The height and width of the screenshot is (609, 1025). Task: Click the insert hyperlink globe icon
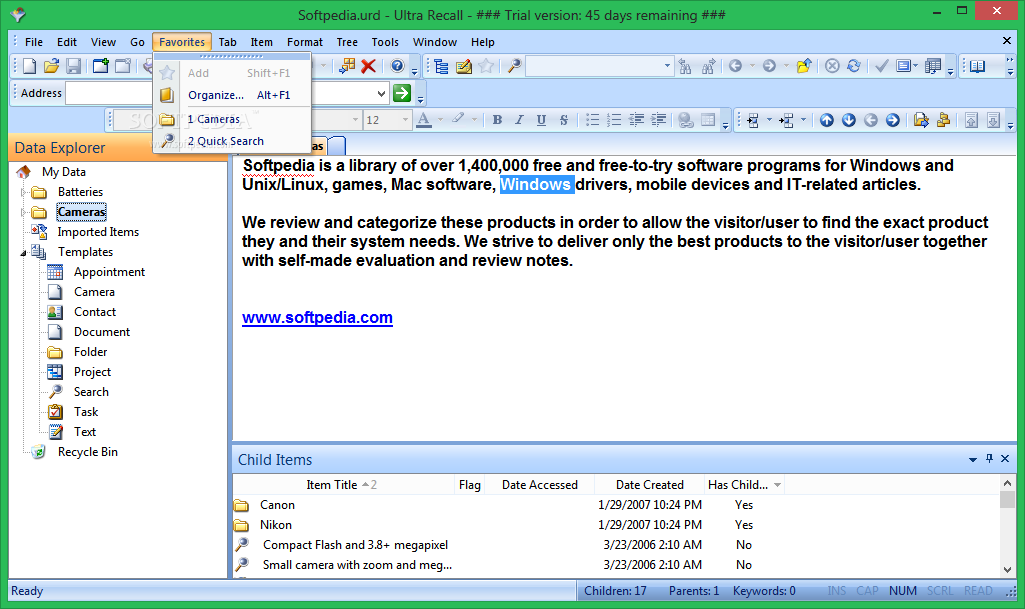click(685, 120)
